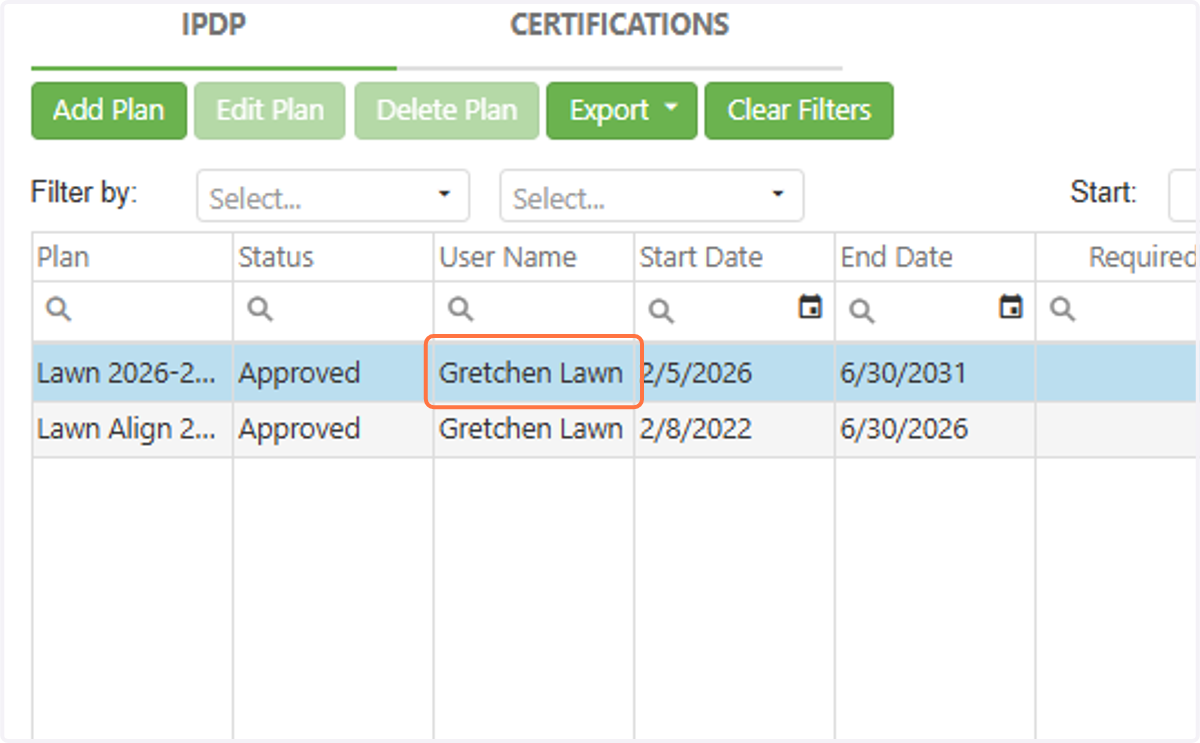
Task: Click the 2/5/2026 start date cell
Action: click(x=735, y=373)
